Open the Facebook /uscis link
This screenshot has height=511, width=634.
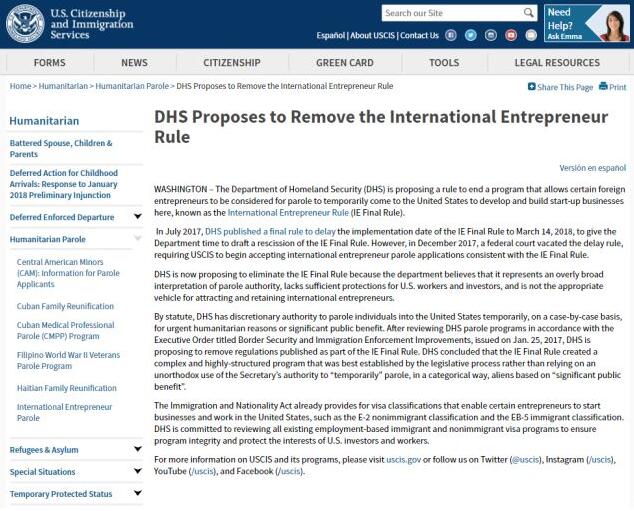290,471
